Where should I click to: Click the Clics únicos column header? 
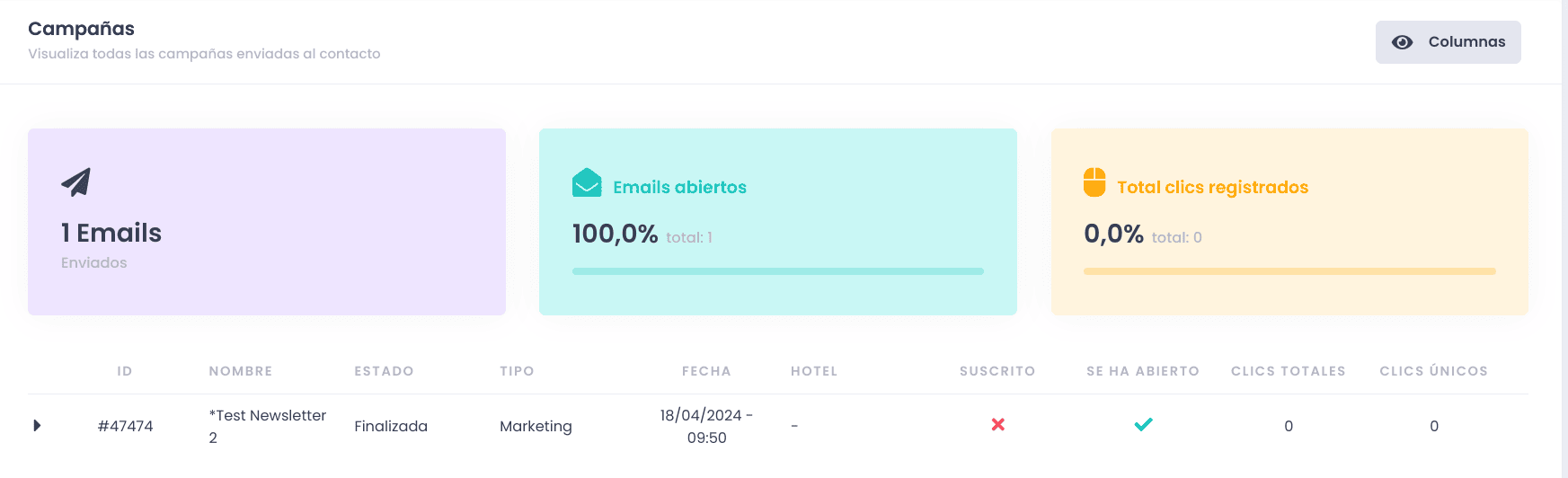tap(1434, 371)
